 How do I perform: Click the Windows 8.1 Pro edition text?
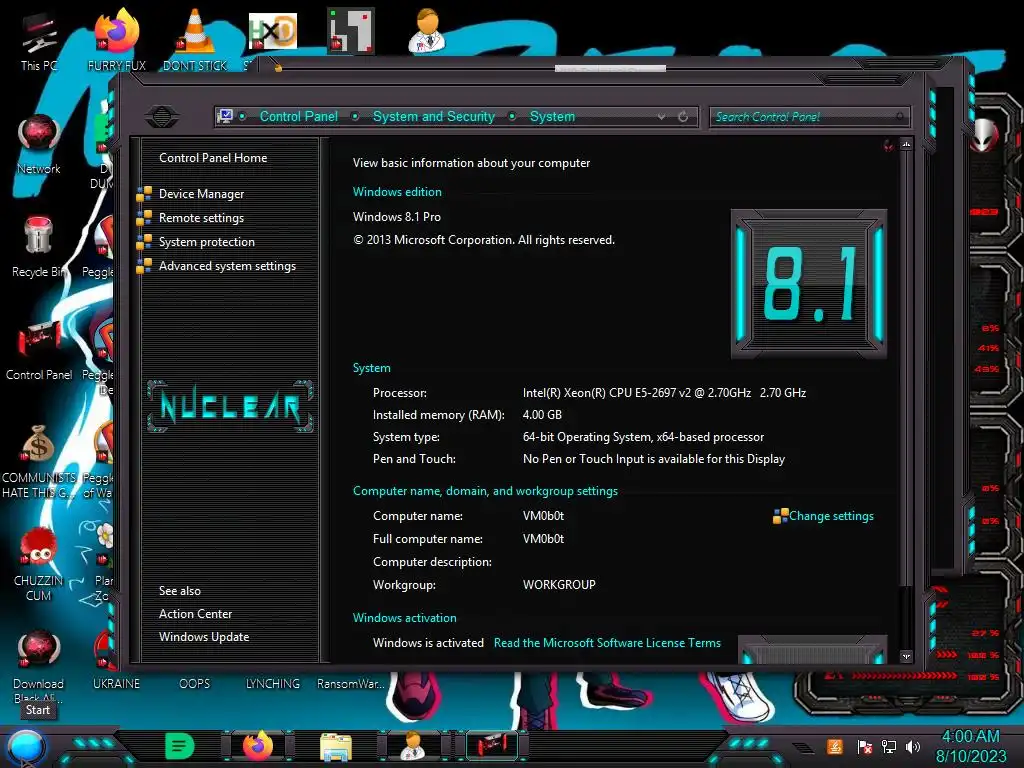tap(397, 217)
